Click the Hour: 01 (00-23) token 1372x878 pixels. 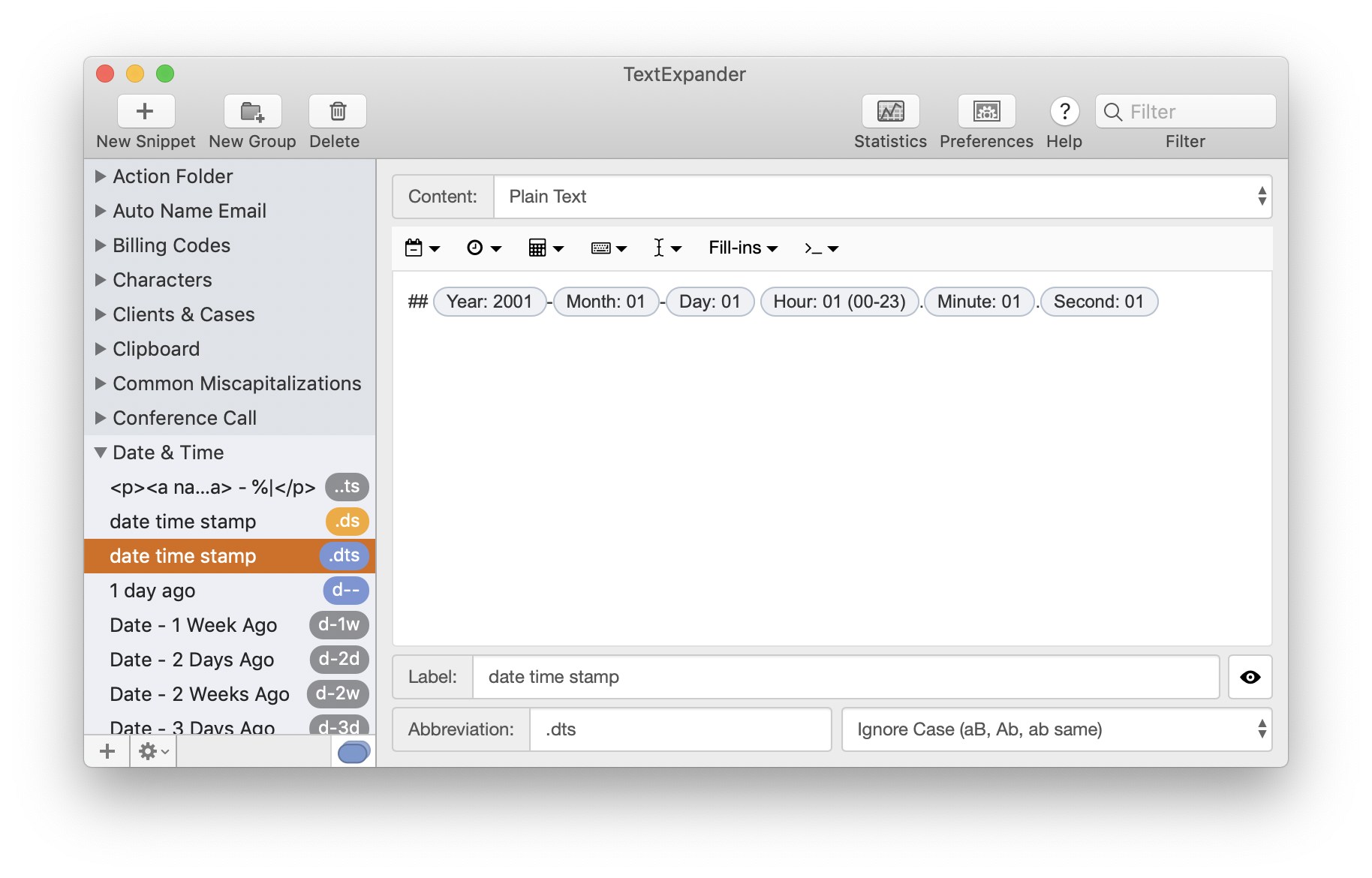click(x=839, y=302)
